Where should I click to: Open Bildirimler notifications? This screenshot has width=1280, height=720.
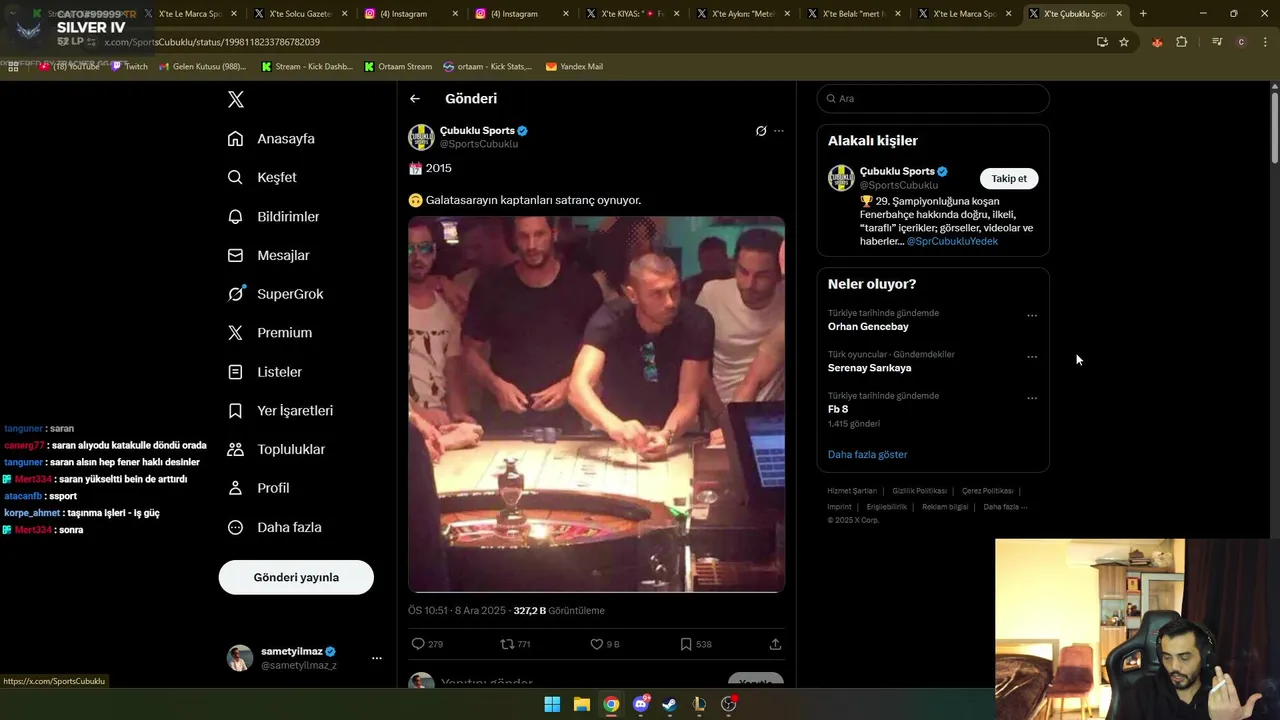[273, 217]
